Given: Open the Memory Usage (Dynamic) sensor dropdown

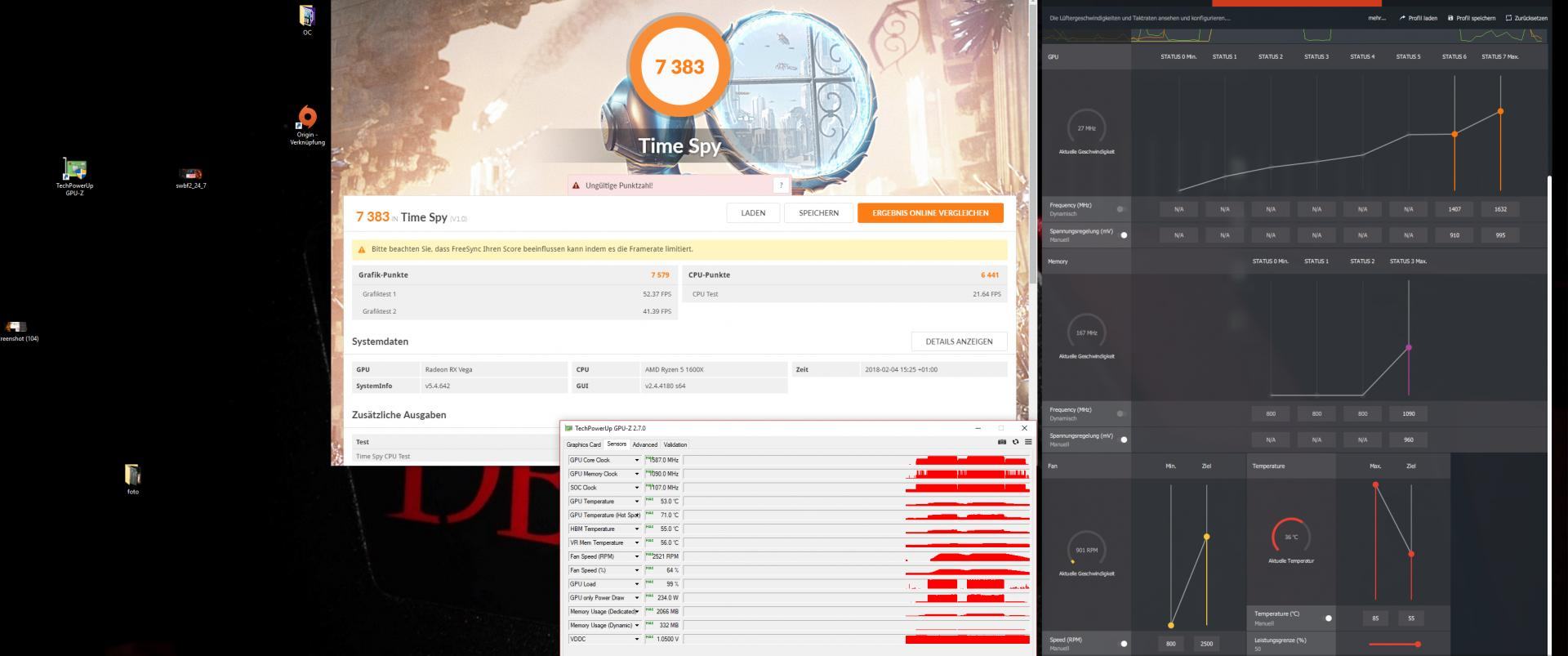Looking at the screenshot, I should coord(637,625).
